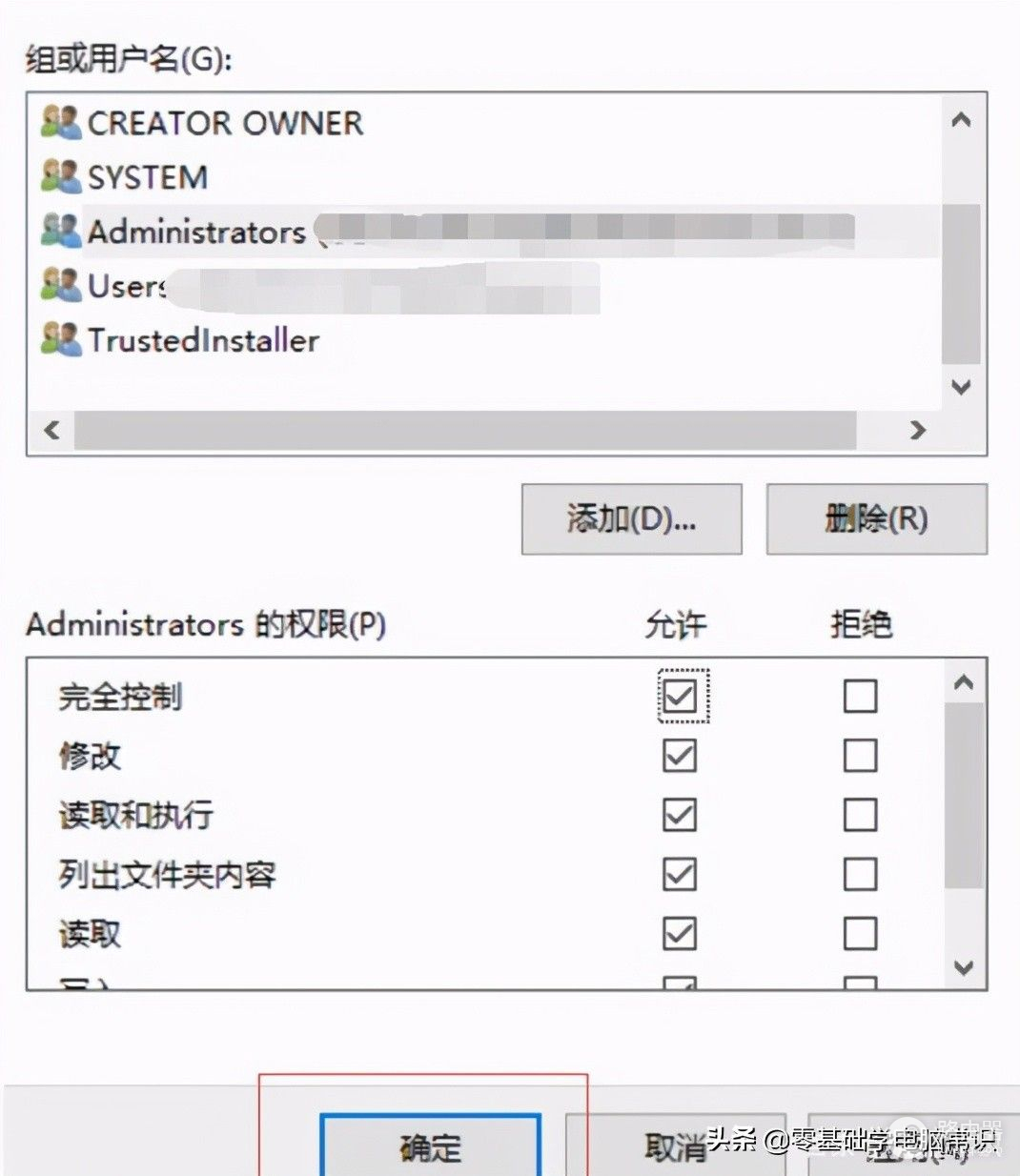Click the 取消 button
Screen dimensions: 1020x1176
[x=676, y=1146]
